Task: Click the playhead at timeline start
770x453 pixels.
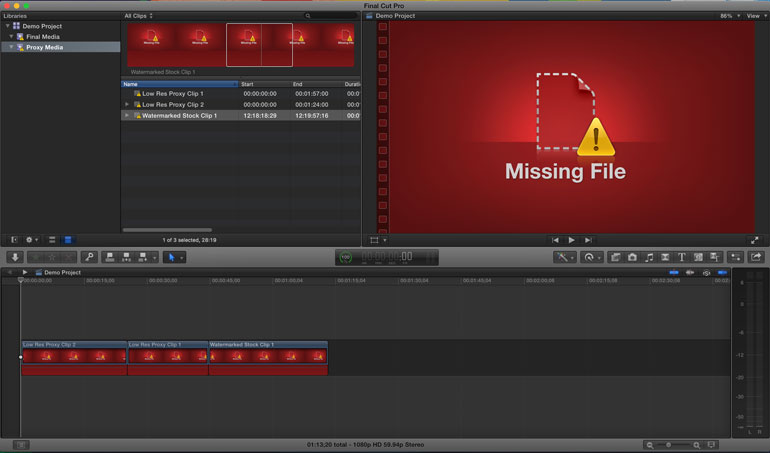Action: click(20, 280)
